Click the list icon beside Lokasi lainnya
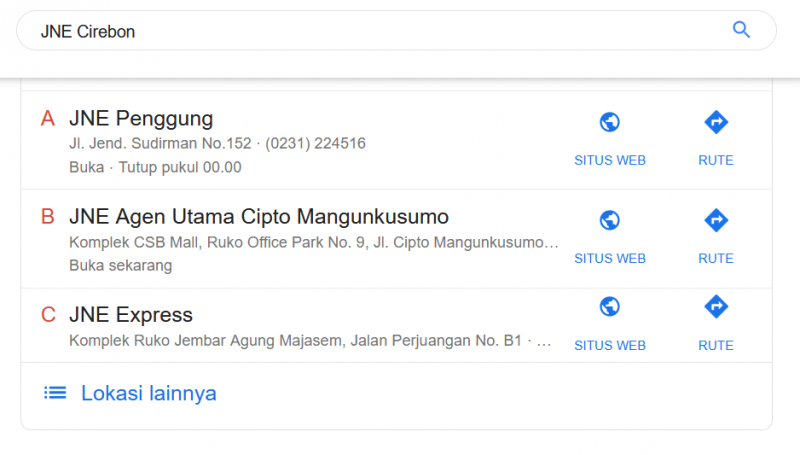The width and height of the screenshot is (800, 455). click(55, 393)
